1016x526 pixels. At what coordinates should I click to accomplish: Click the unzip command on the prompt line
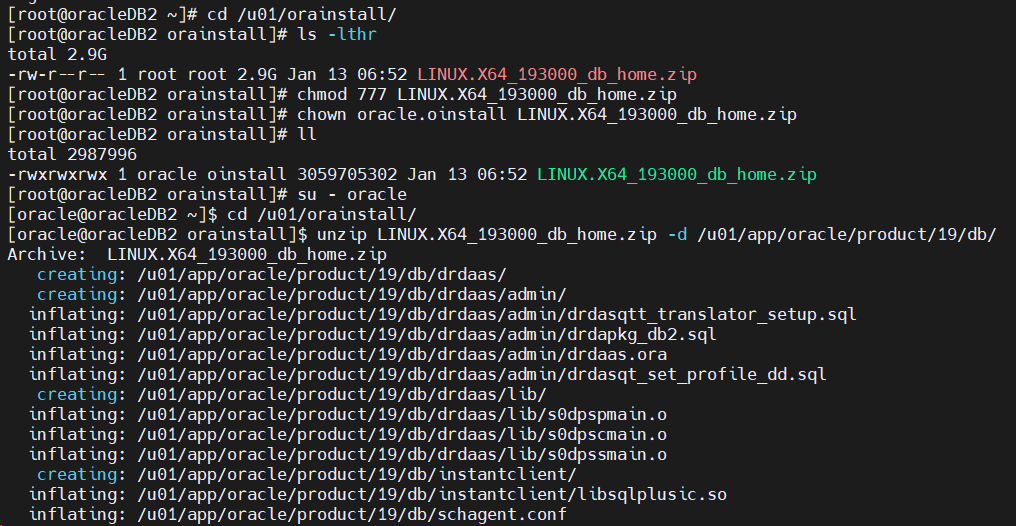point(656,234)
